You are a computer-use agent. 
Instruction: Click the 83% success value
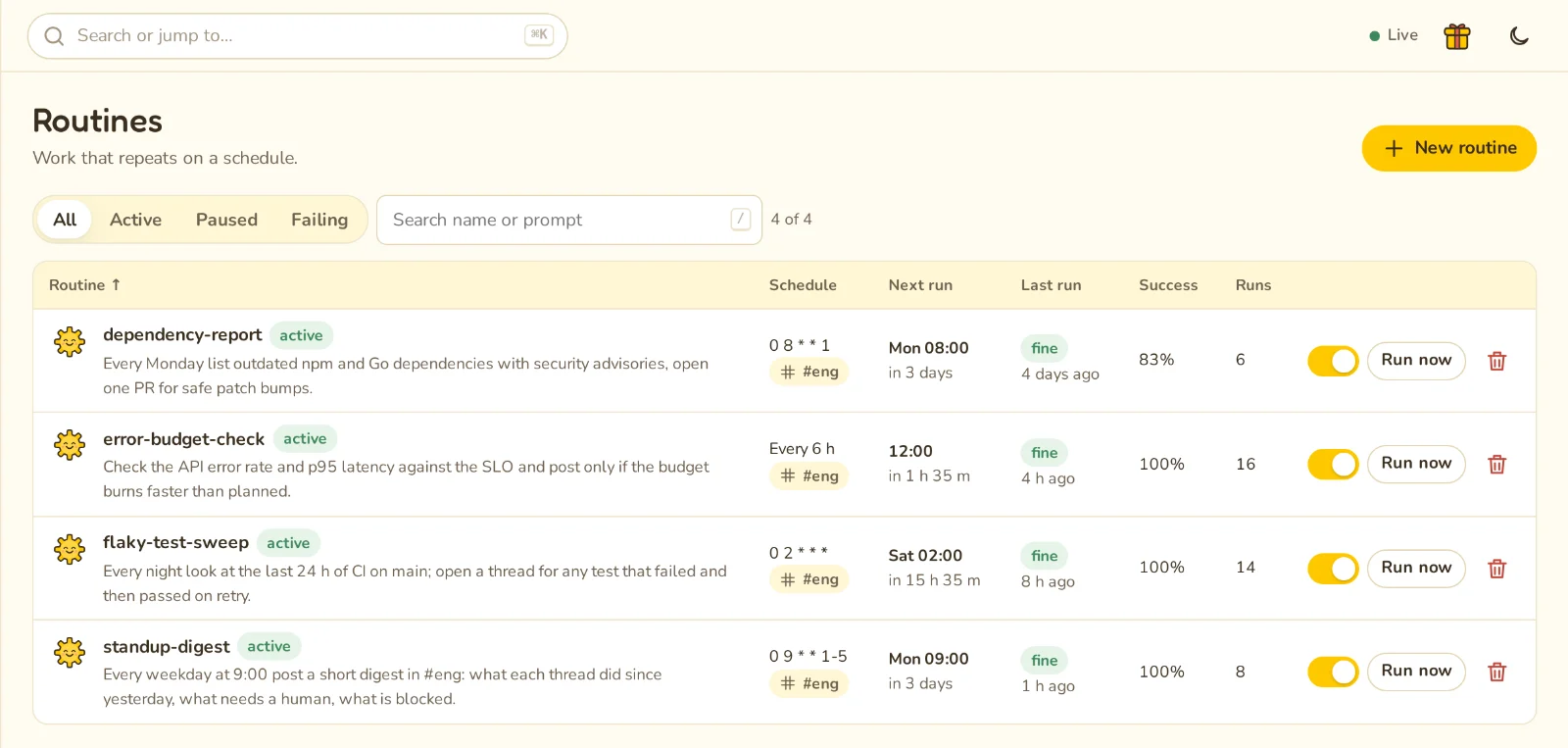(x=1156, y=360)
